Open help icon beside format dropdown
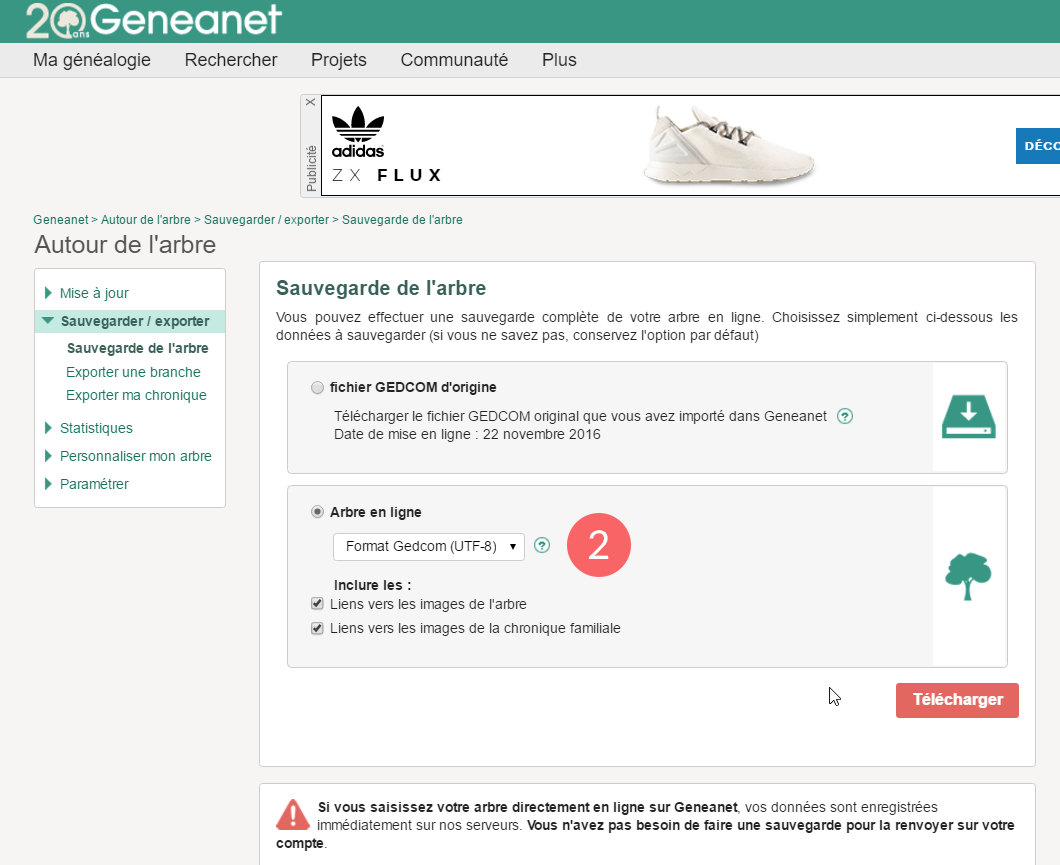 (x=542, y=545)
